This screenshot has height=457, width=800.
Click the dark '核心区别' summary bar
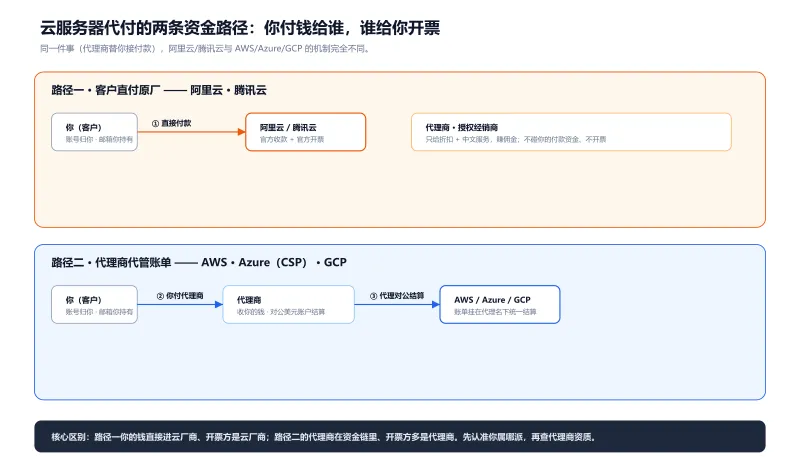coord(400,437)
